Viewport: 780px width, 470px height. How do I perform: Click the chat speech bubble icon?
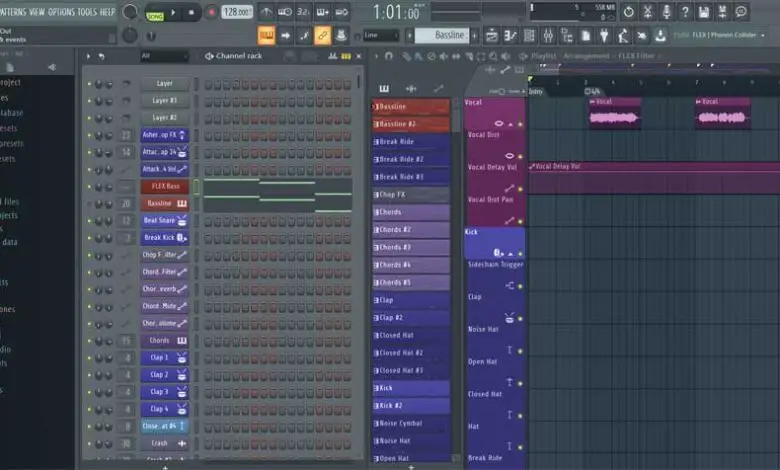coord(741,12)
